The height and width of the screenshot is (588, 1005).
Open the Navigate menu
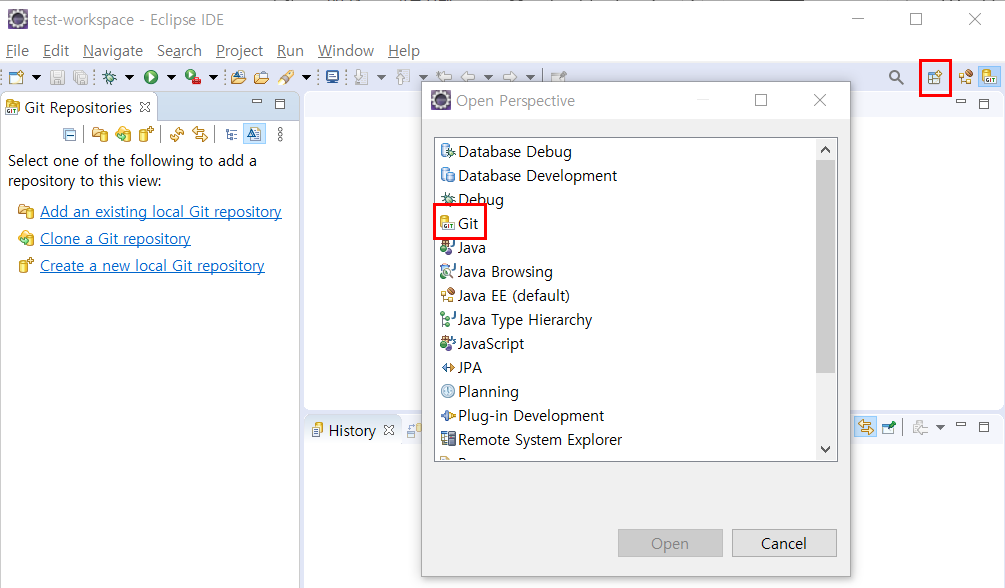pyautogui.click(x=113, y=51)
